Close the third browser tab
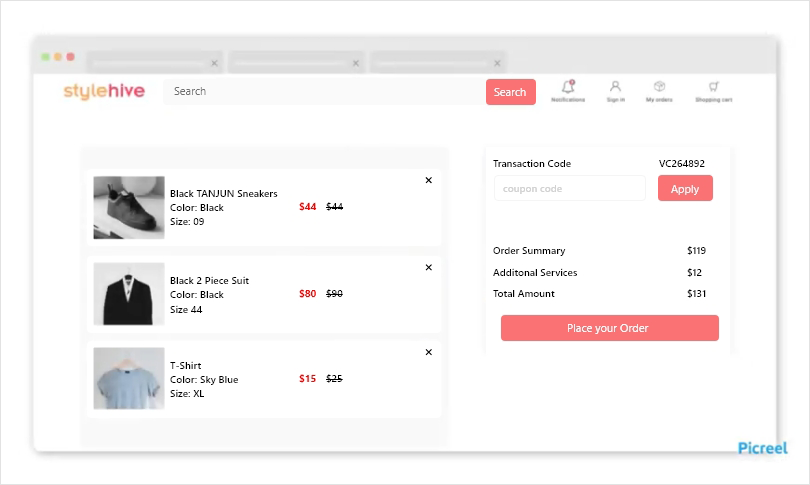The width and height of the screenshot is (810, 485). click(497, 64)
